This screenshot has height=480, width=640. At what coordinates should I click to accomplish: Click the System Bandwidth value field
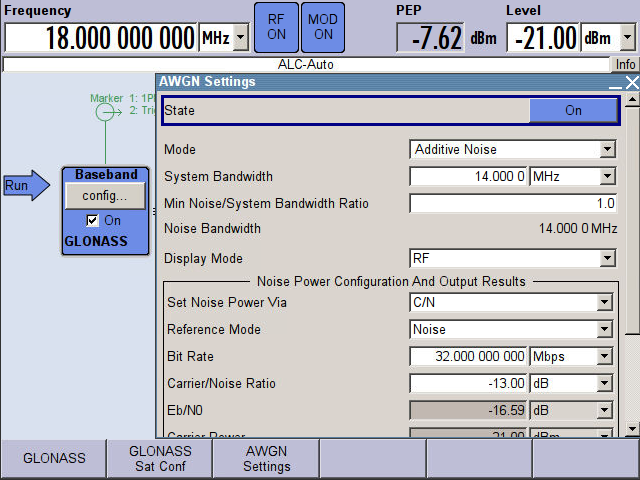[468, 176]
